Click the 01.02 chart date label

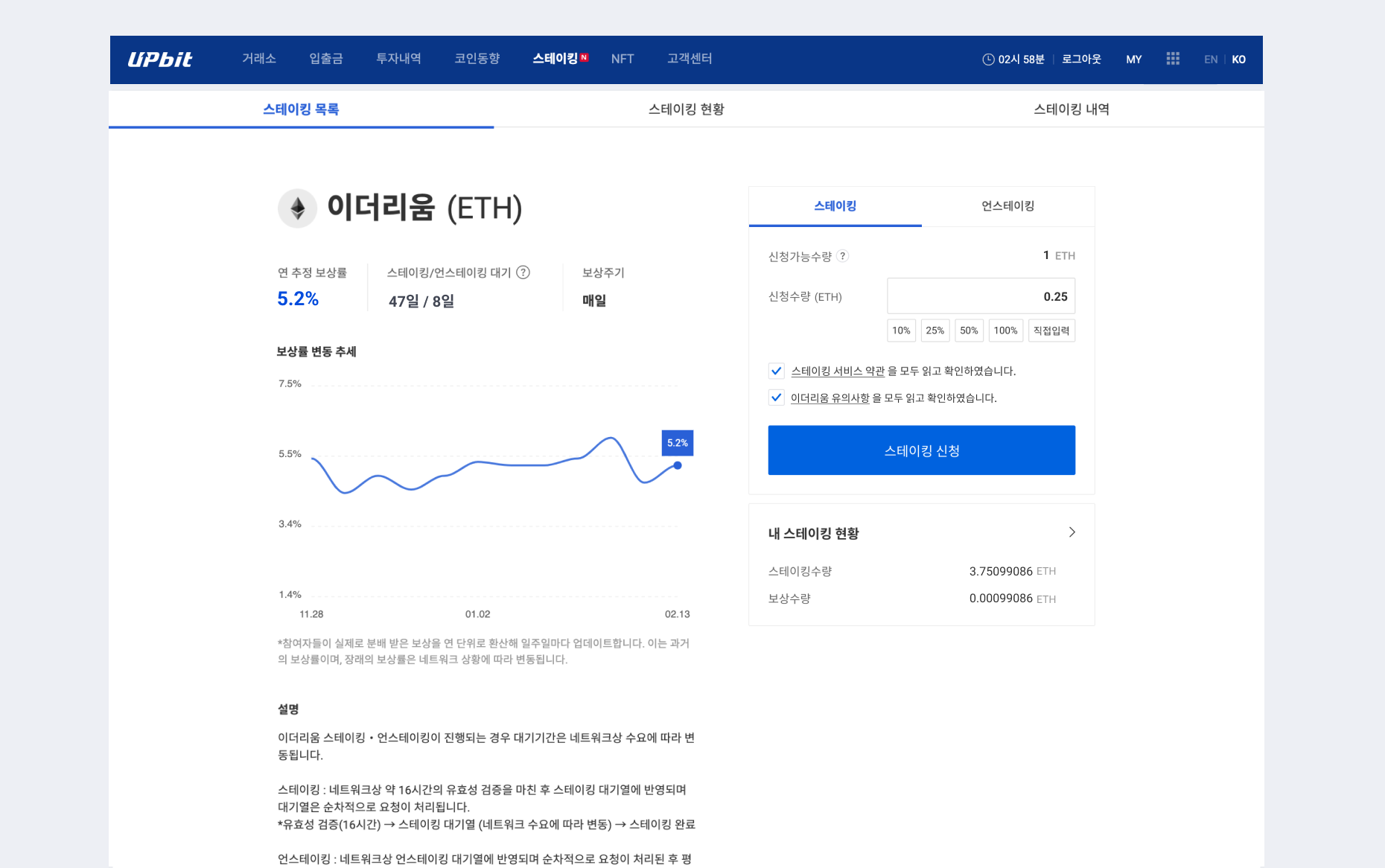click(x=478, y=614)
